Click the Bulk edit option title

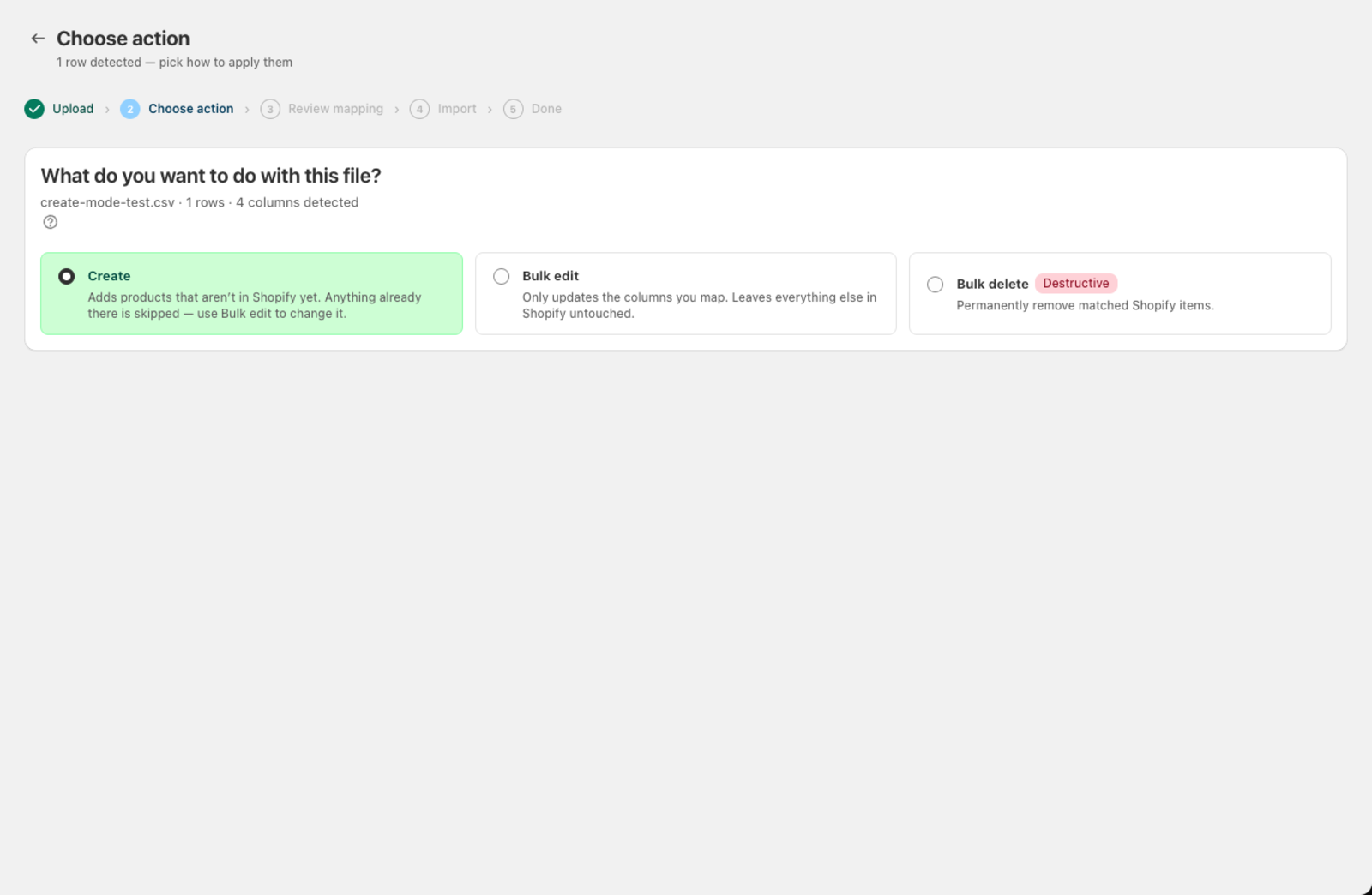point(551,276)
